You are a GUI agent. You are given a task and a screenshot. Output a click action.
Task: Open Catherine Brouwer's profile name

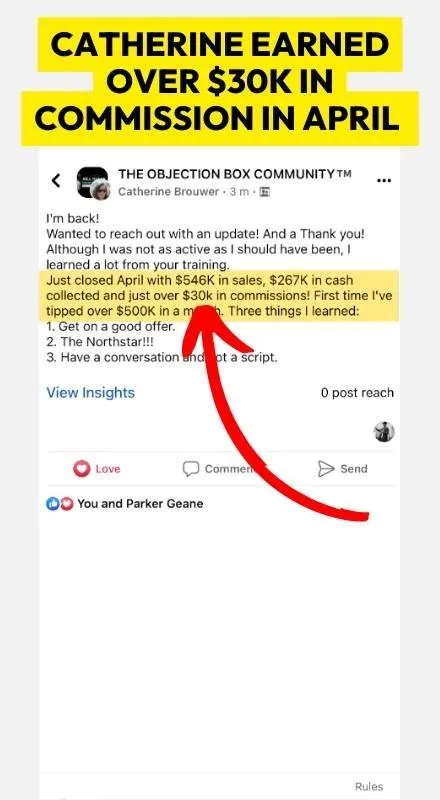[168, 192]
